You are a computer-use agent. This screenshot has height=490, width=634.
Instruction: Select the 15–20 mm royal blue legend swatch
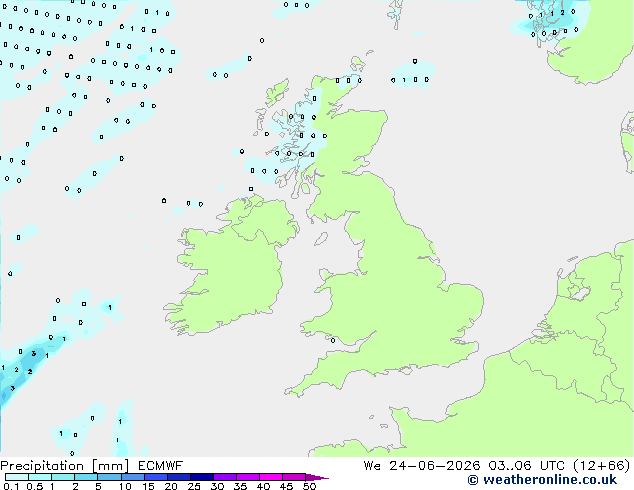tap(156, 477)
